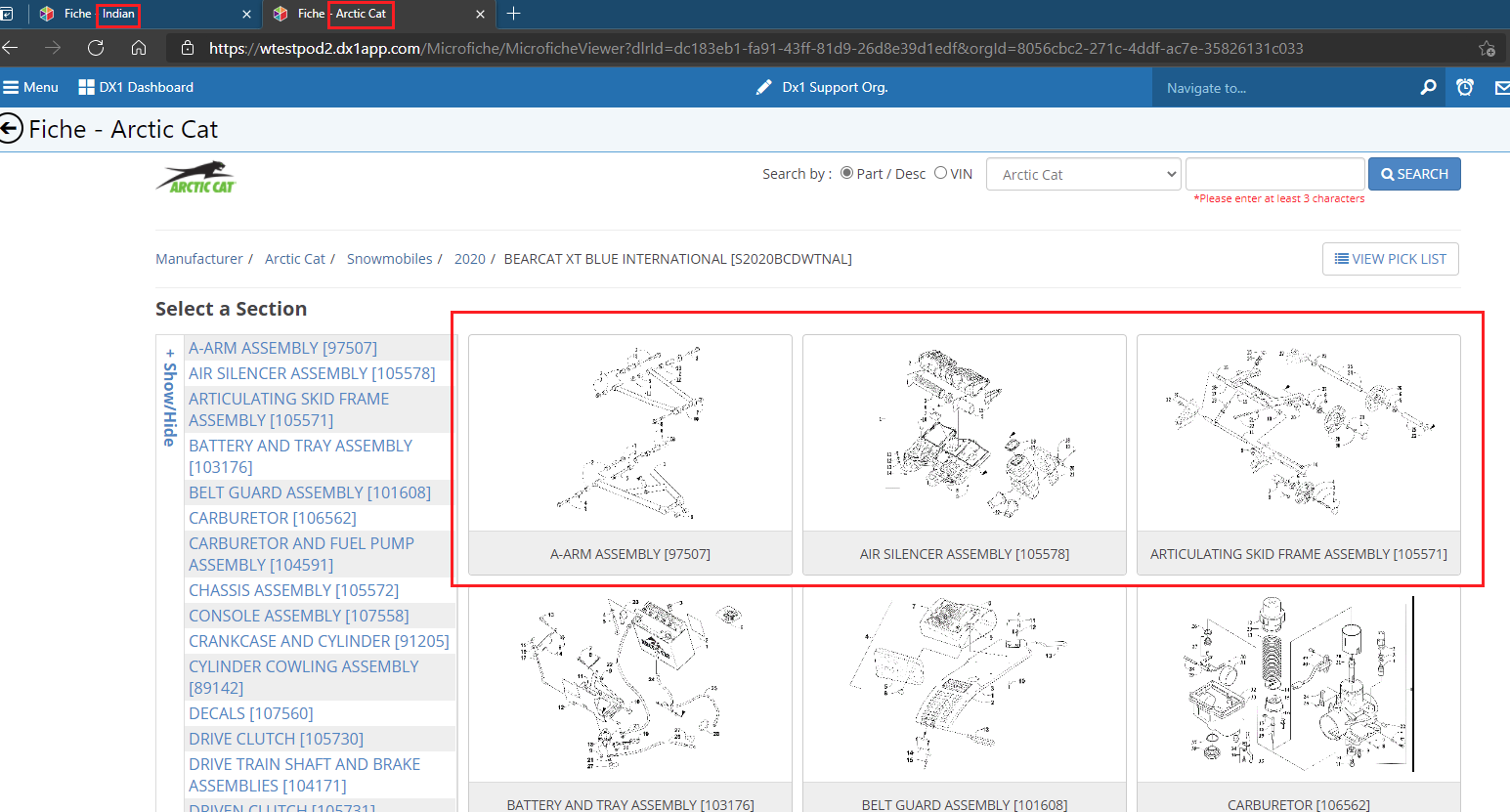Select CHASSIS ASSEMBLY [105572]
The image size is (1510, 812).
[x=293, y=590]
